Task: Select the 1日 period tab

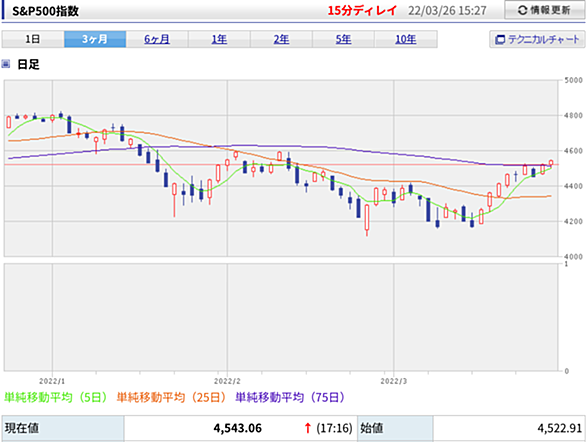Action: pos(33,39)
